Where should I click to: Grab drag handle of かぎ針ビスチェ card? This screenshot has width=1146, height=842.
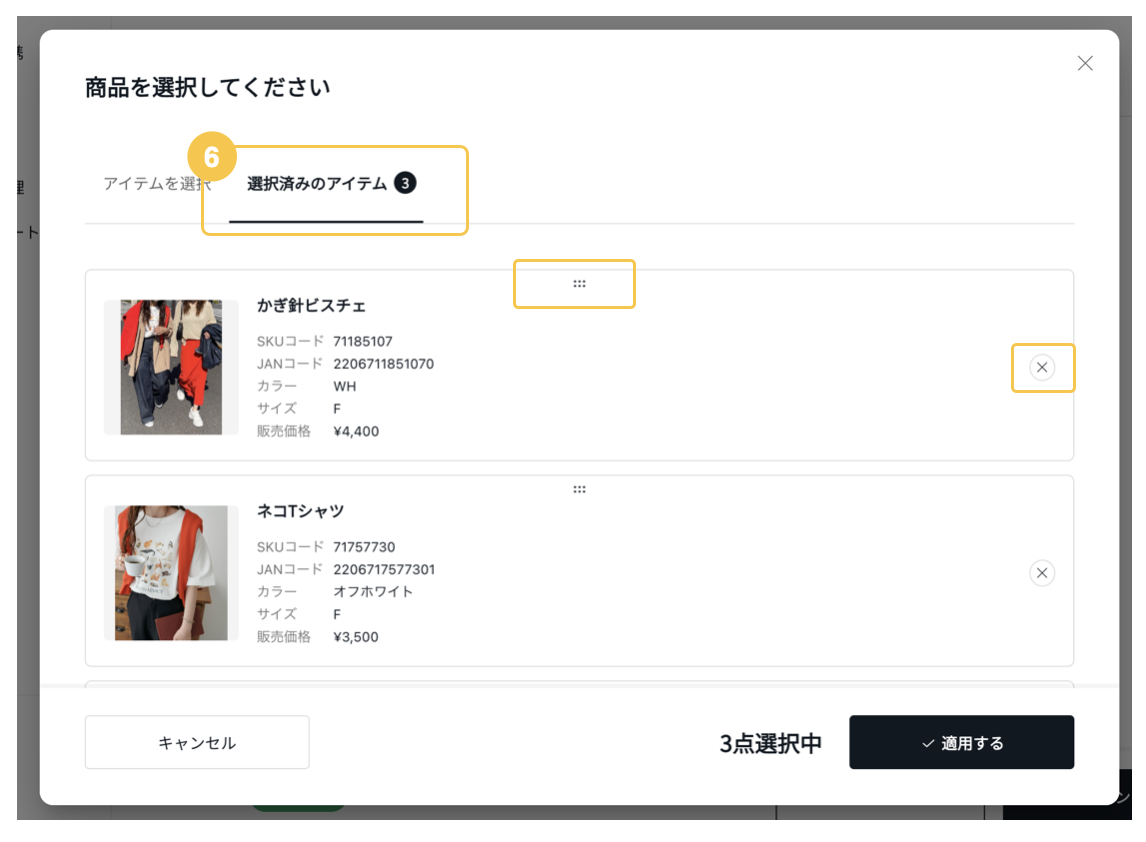579,284
